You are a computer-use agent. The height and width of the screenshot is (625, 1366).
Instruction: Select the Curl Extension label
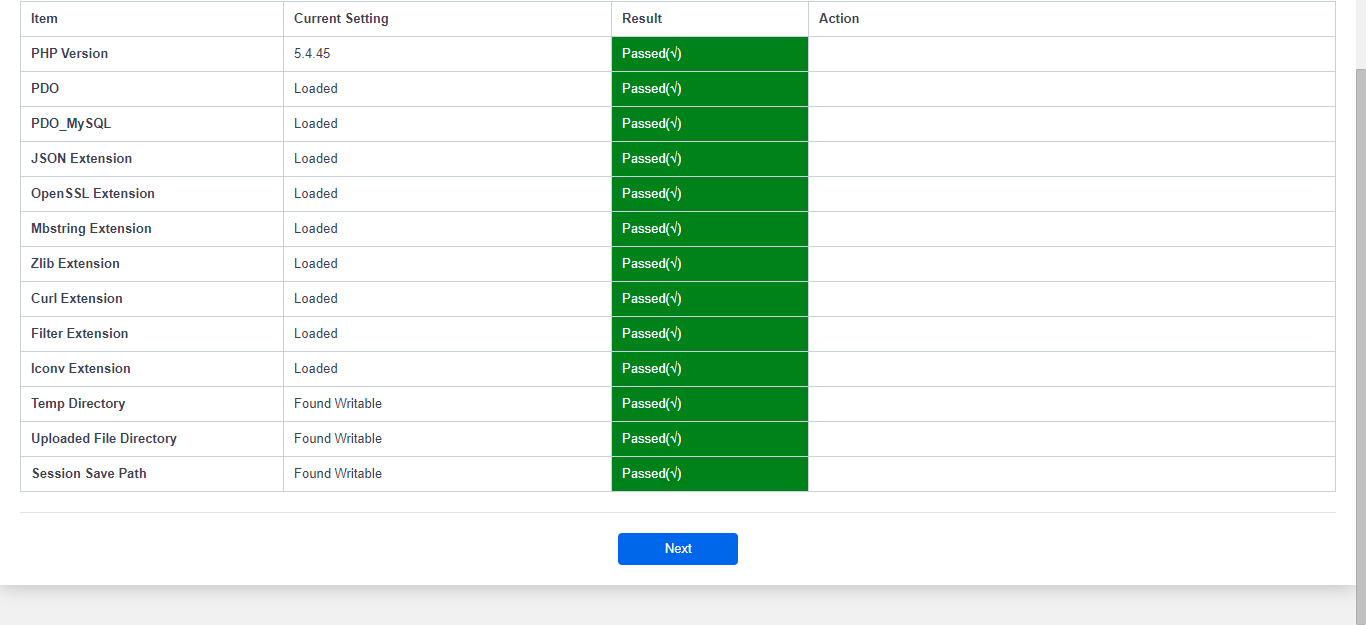(x=77, y=298)
